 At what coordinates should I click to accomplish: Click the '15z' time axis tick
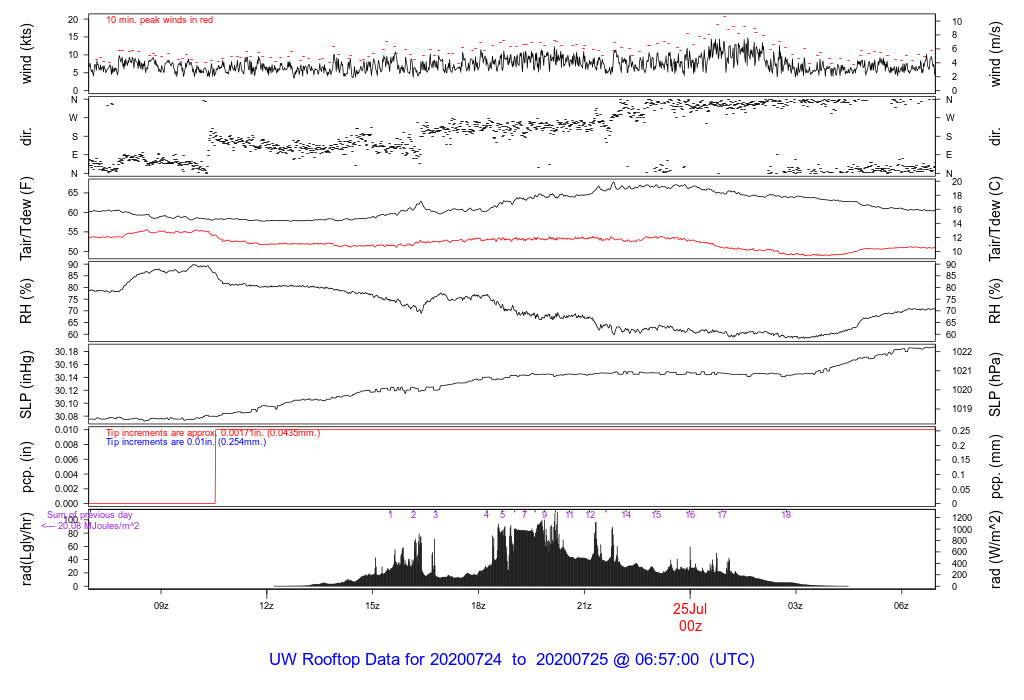click(372, 606)
